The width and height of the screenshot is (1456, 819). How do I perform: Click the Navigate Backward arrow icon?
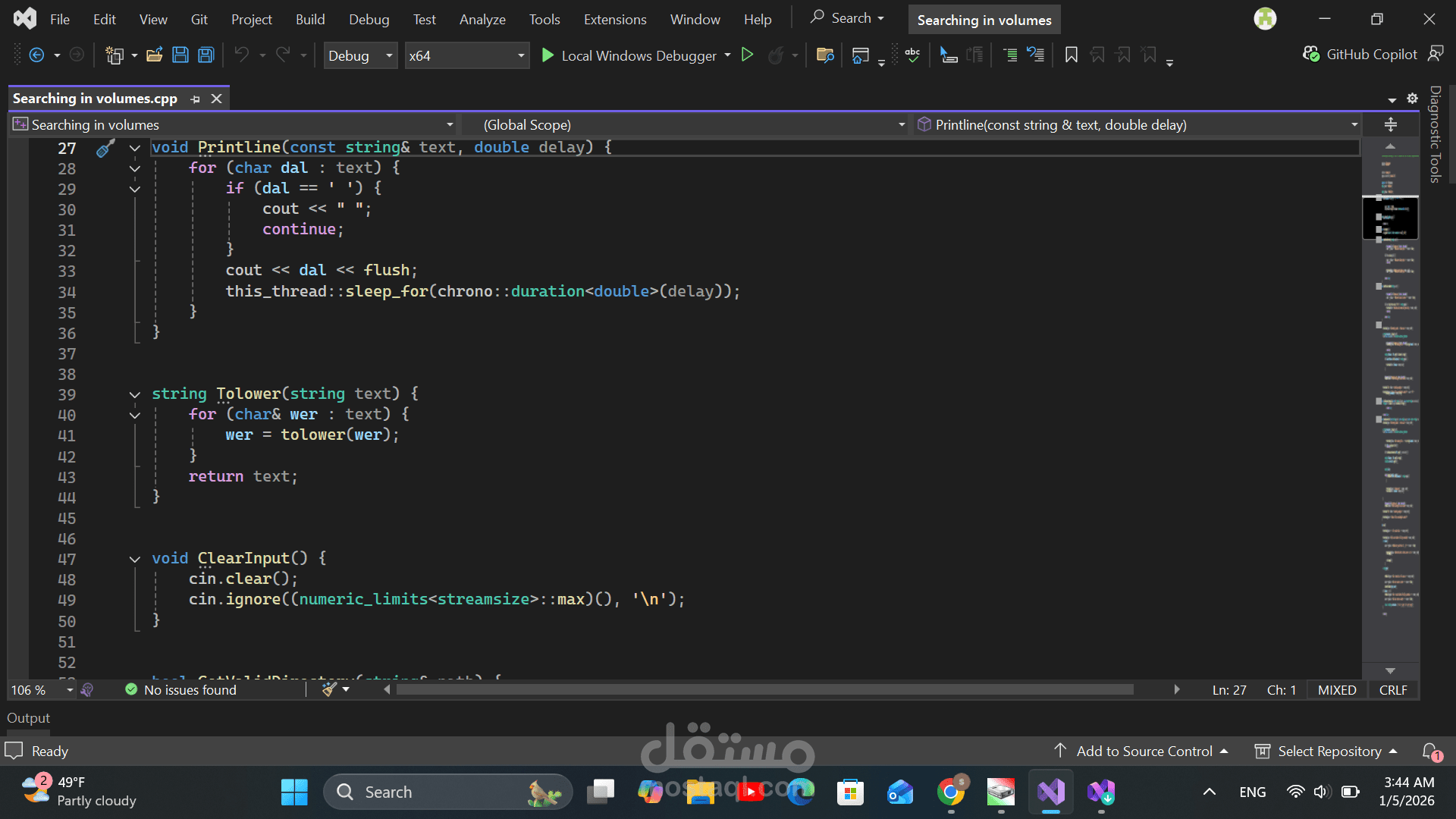[x=36, y=55]
